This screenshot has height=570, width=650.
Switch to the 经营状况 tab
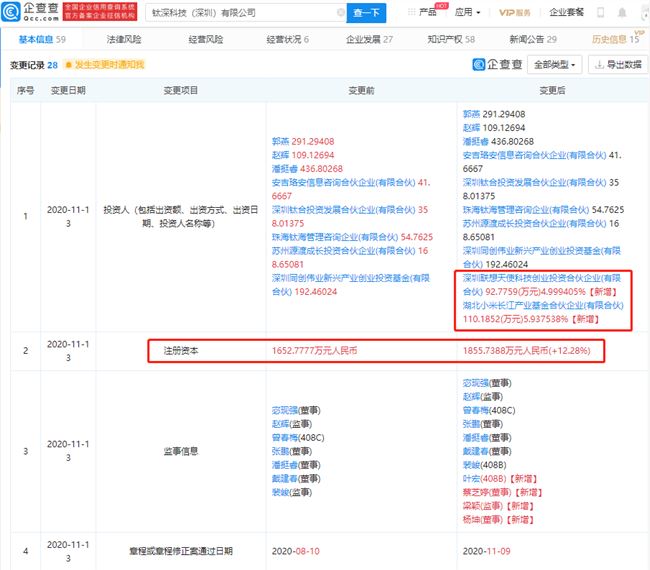click(287, 39)
